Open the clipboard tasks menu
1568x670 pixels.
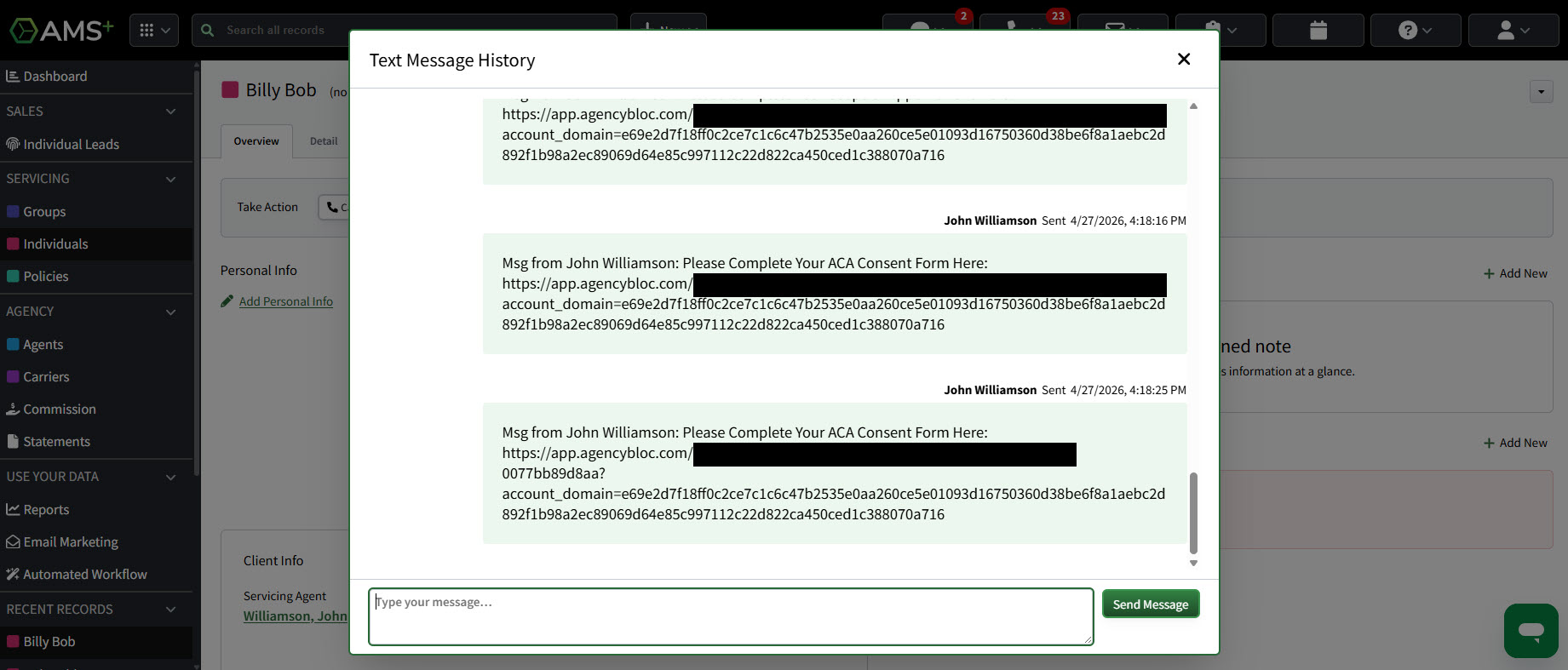coord(1220,31)
